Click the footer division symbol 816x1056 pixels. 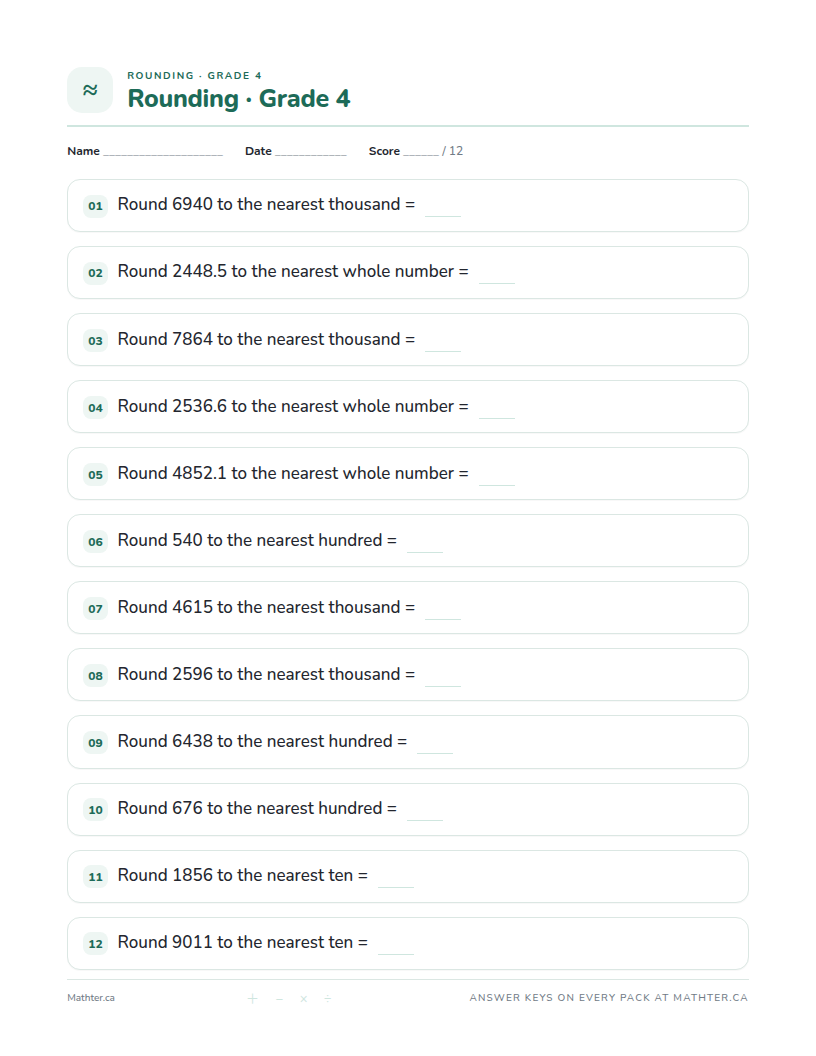[327, 998]
